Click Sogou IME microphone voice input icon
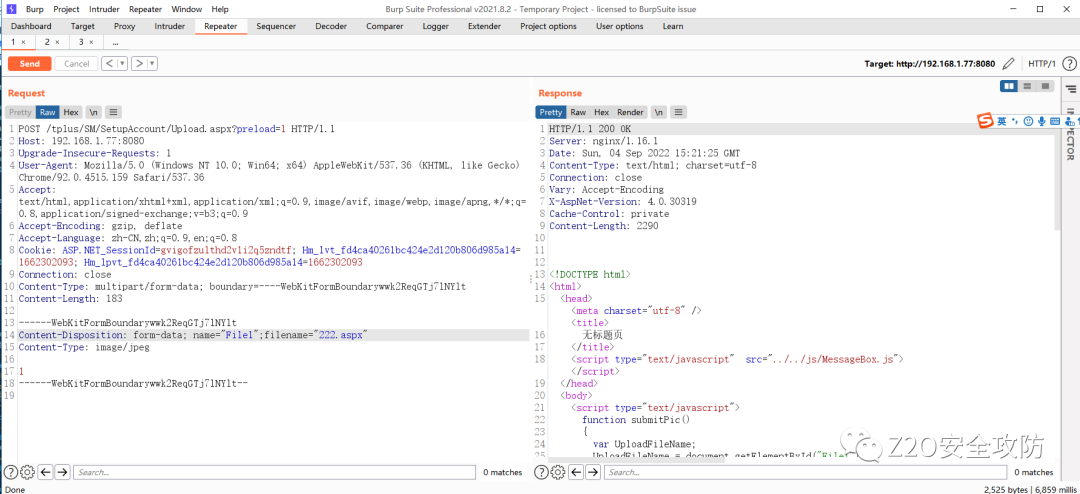1080x494 pixels. click(x=1041, y=121)
